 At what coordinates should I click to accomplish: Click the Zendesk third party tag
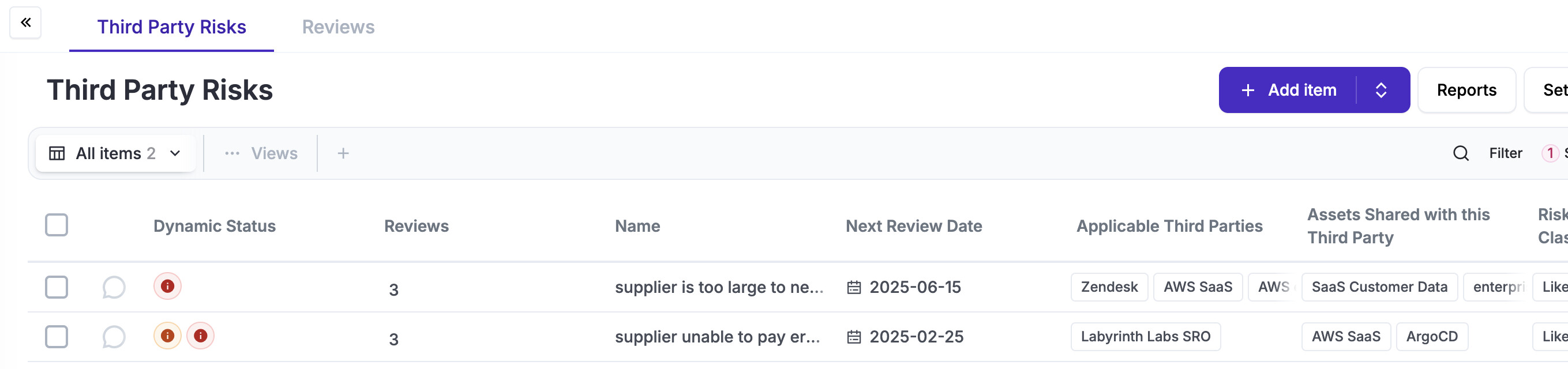(x=1109, y=287)
